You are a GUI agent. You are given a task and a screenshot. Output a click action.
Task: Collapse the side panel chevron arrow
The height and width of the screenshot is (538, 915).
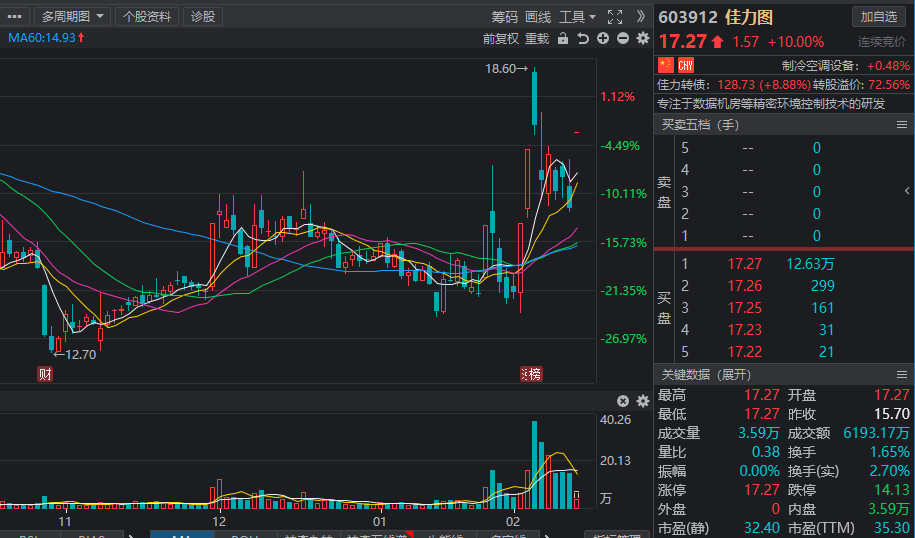click(x=907, y=191)
